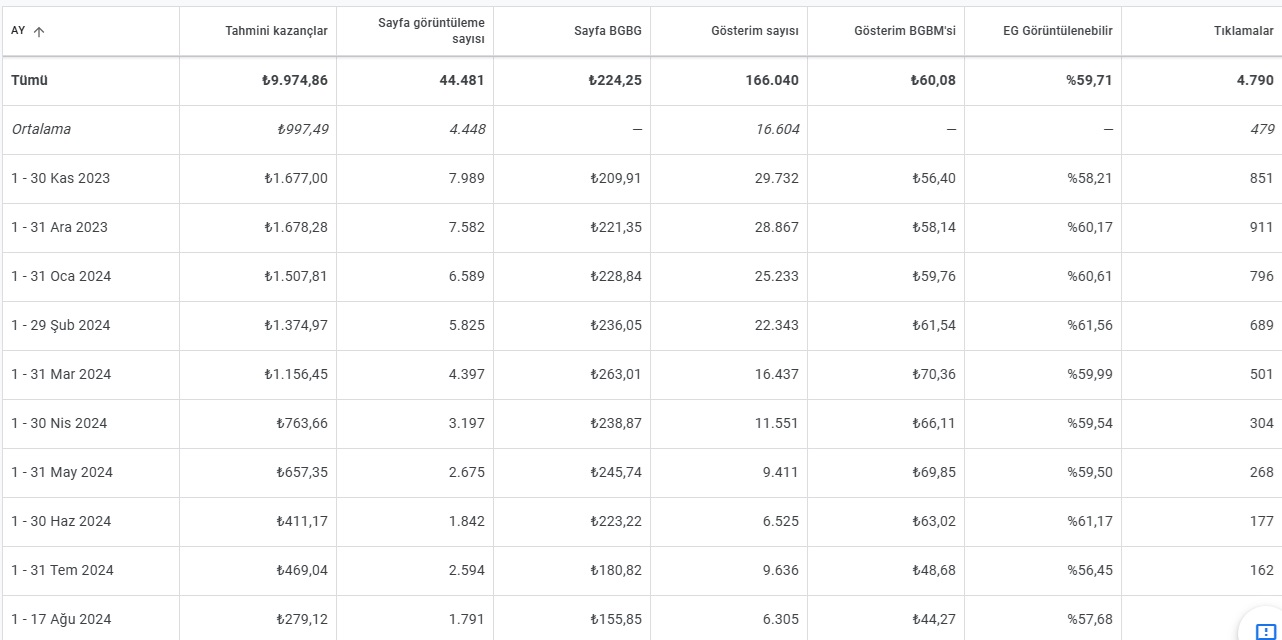Viewport: 1282px width, 640px height.
Task: Open the feedback icon at bottom right
Action: click(1264, 631)
